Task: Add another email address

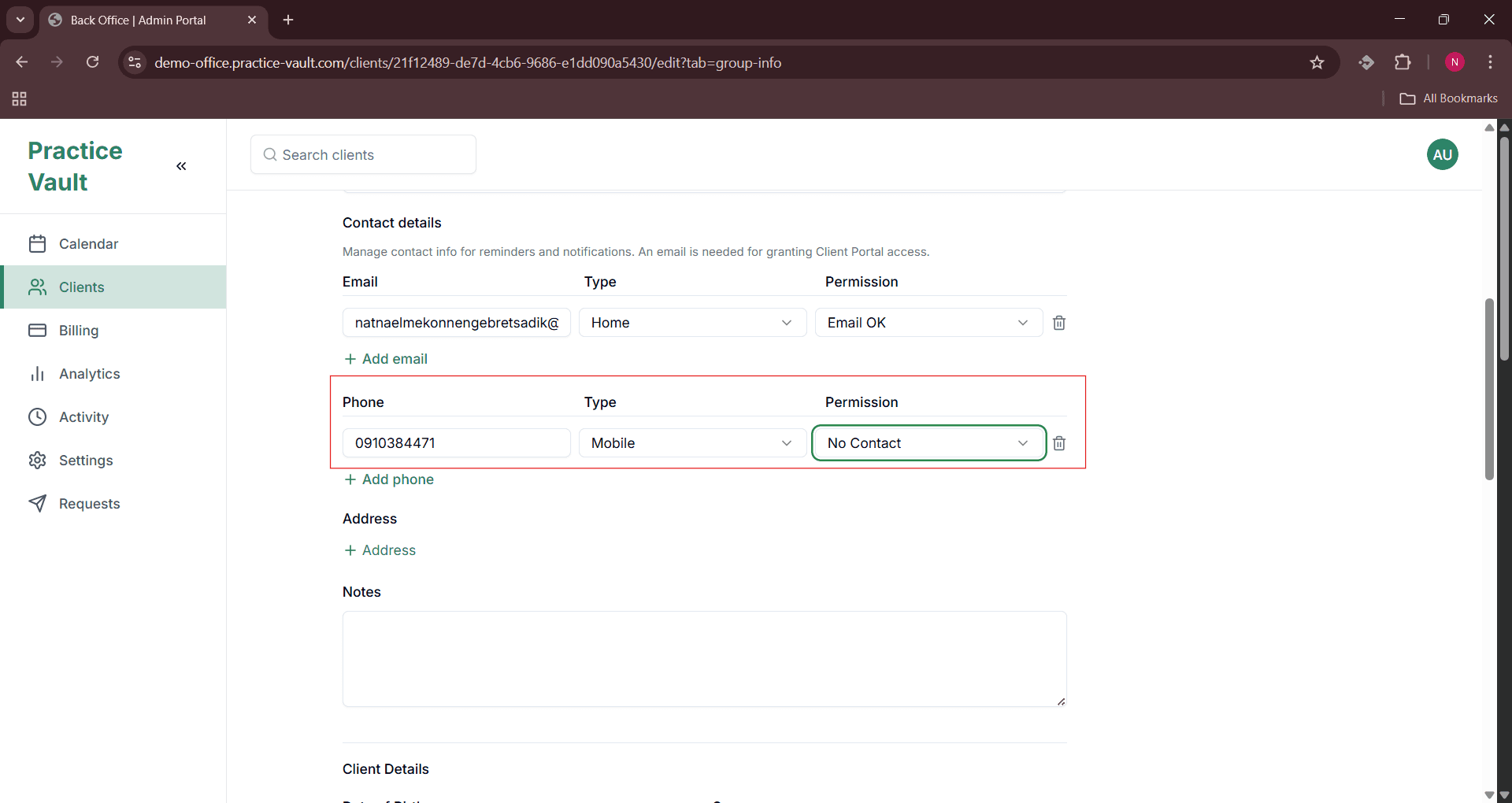Action: [385, 358]
